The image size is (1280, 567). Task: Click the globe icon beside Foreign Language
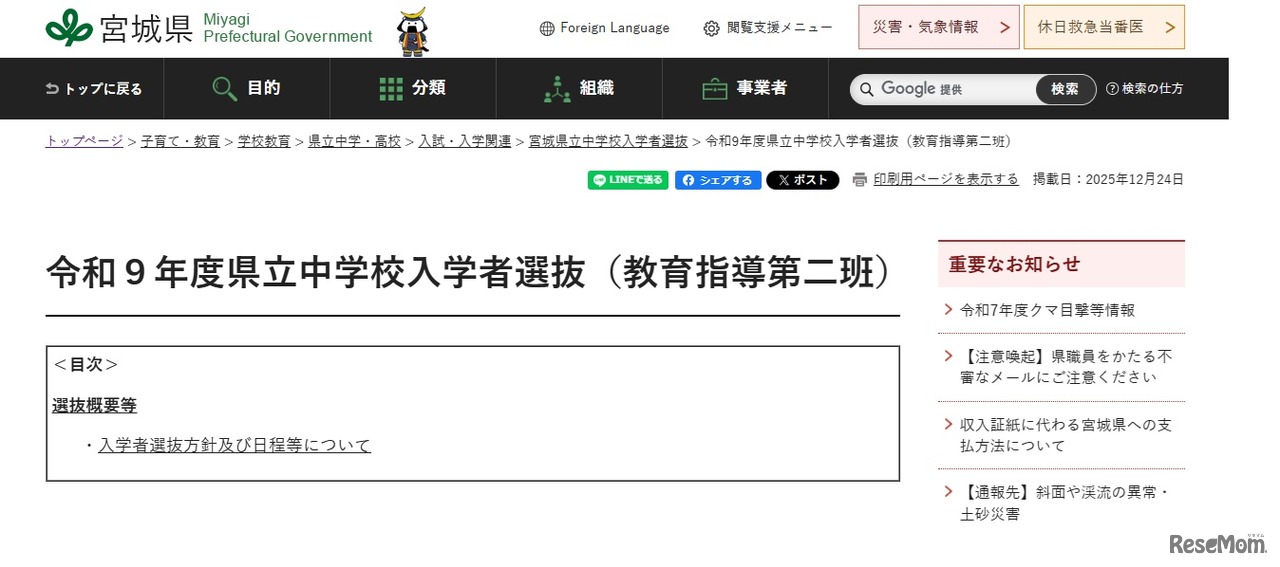[x=547, y=29]
